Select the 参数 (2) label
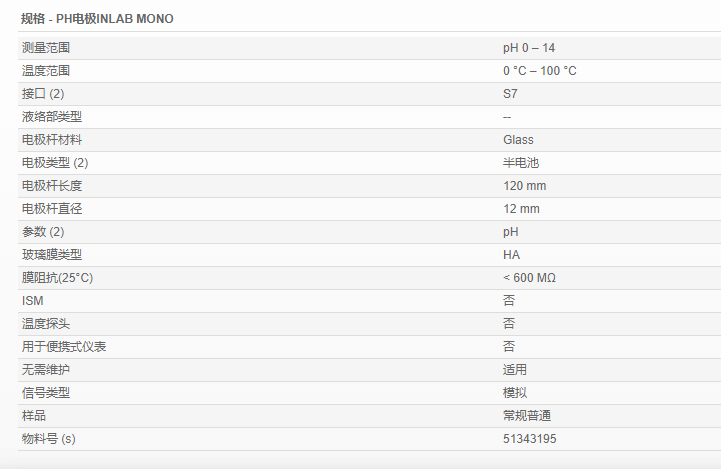The width and height of the screenshot is (721, 469). [x=44, y=232]
